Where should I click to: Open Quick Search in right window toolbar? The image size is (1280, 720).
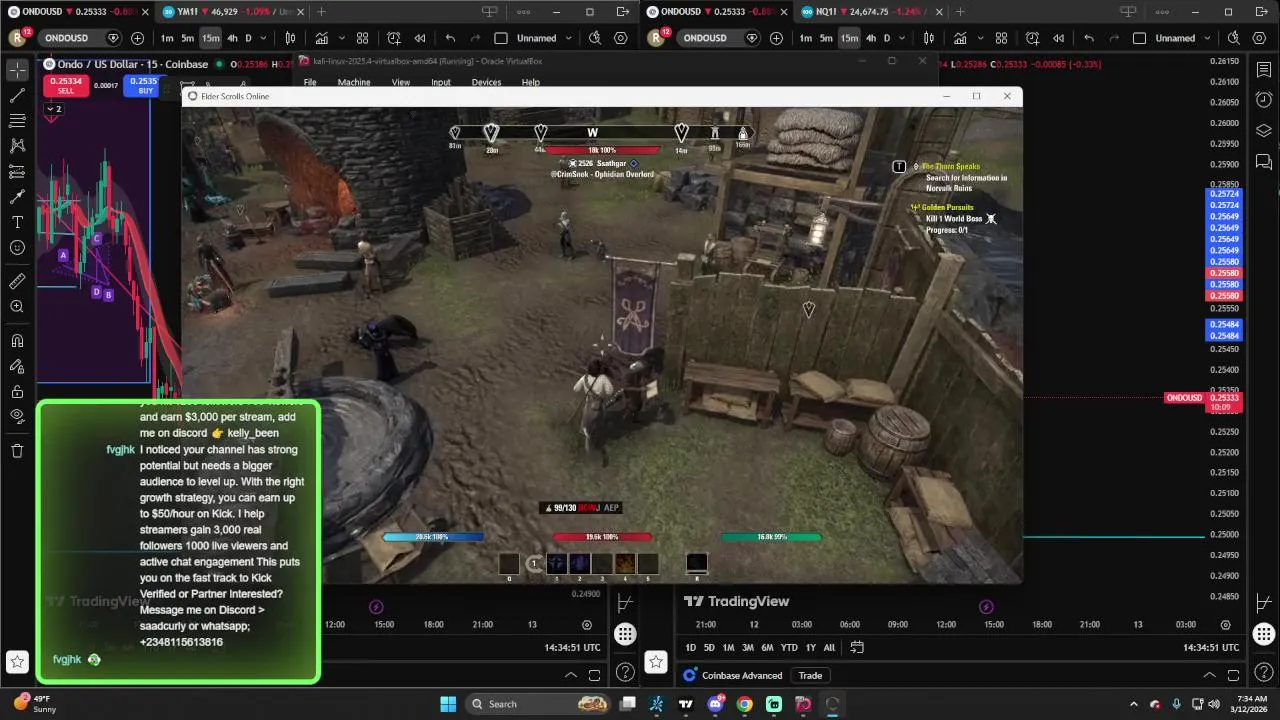[x=1233, y=38]
